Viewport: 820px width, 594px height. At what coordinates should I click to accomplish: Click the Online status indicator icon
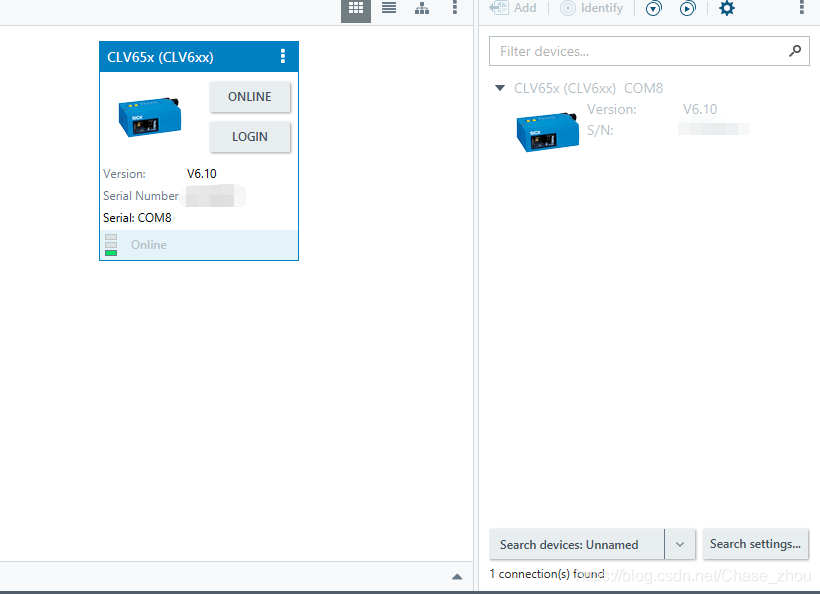(111, 245)
